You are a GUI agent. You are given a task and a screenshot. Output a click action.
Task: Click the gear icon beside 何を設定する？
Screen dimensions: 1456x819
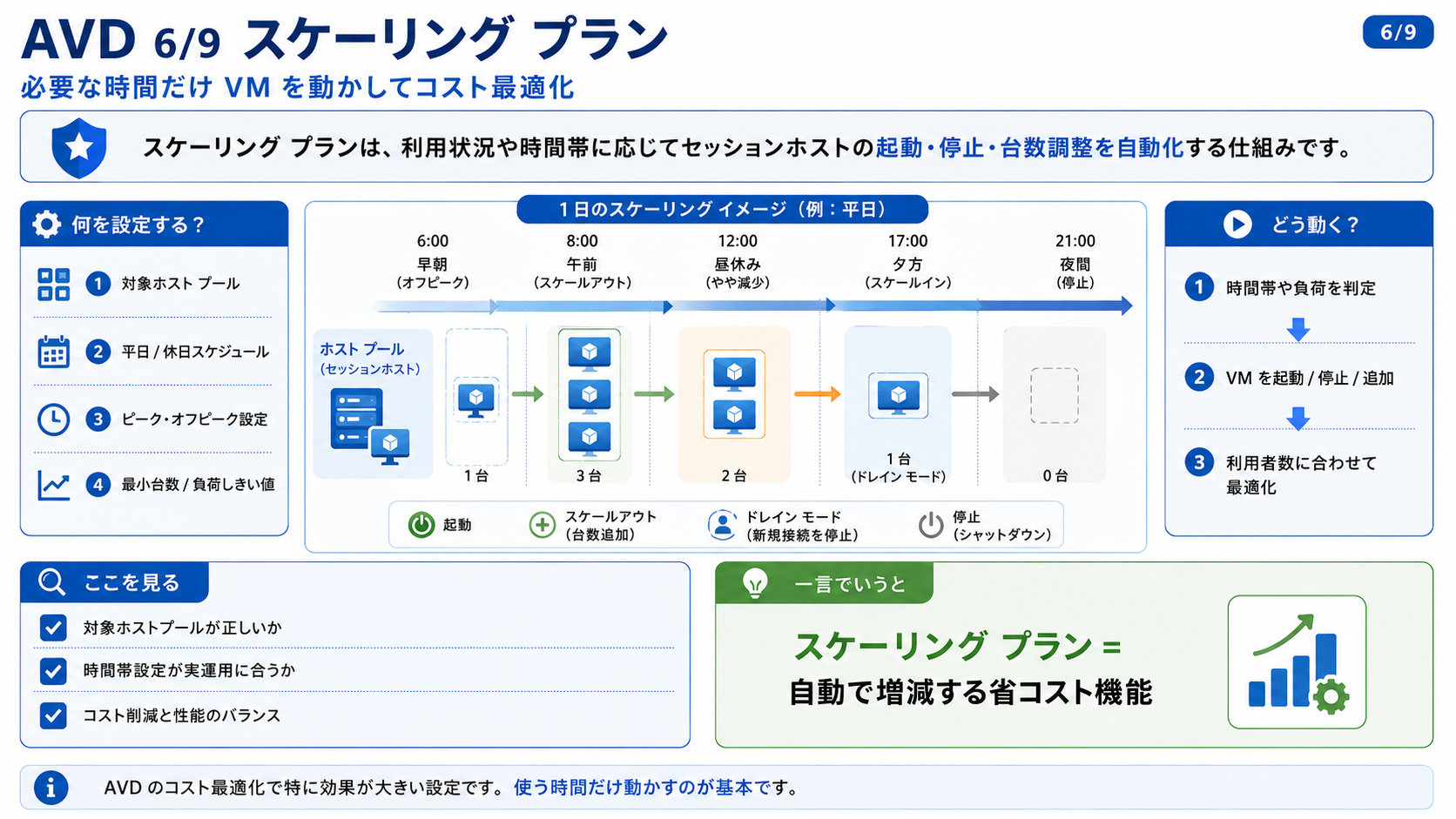tap(47, 225)
